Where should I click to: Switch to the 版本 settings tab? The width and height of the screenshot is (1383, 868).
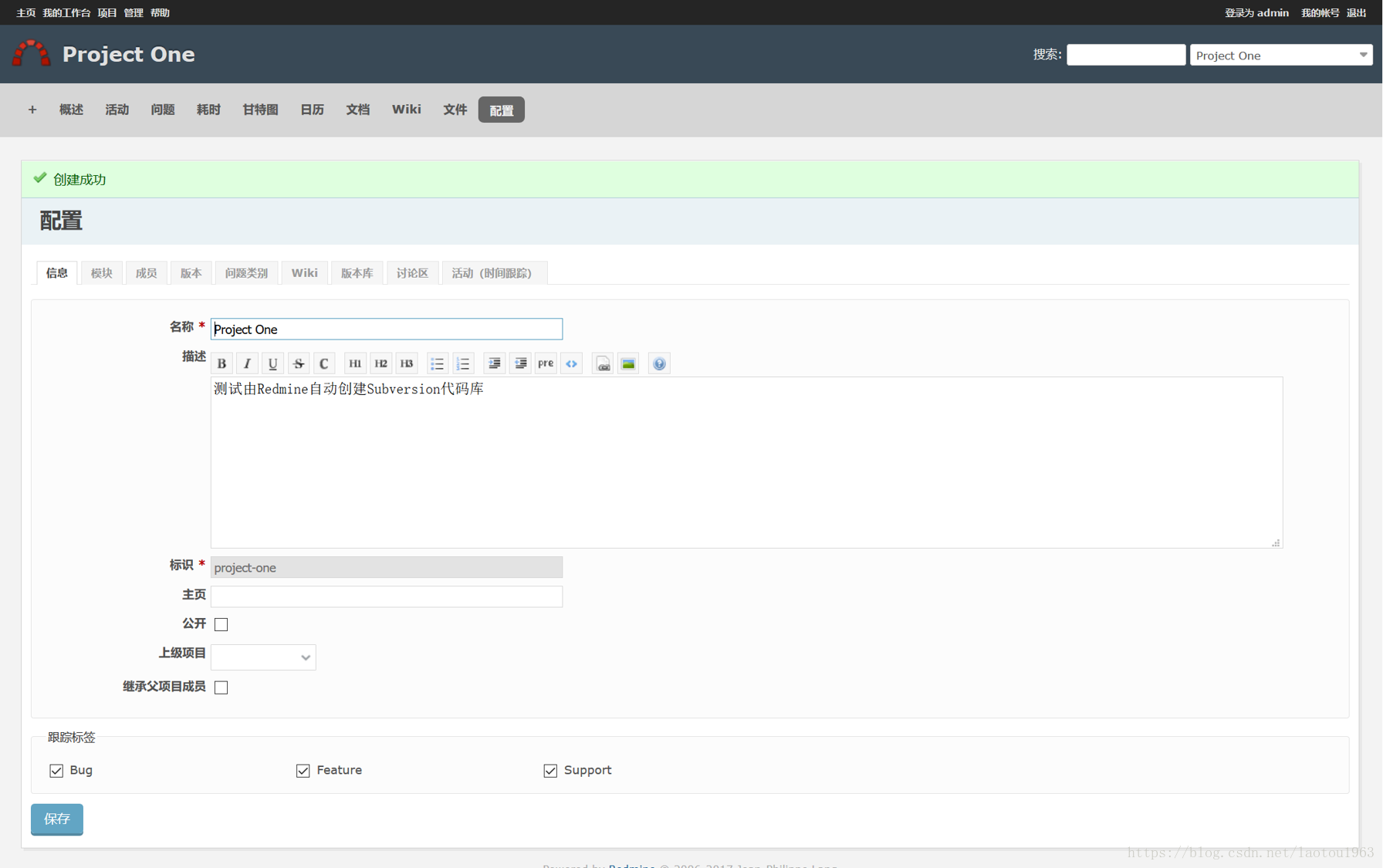tap(191, 273)
